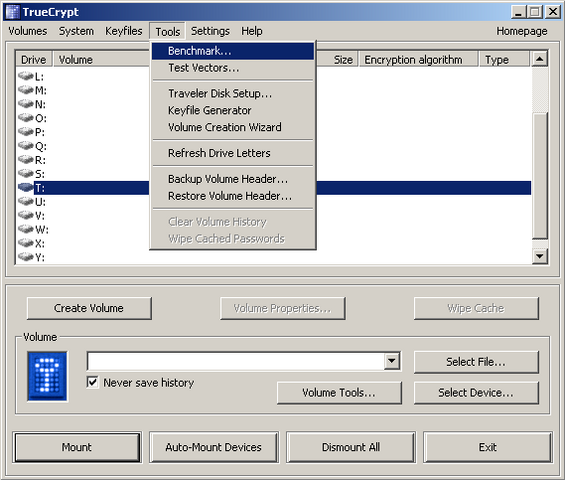Select the X: drive icon
The image size is (565, 480).
26,243
